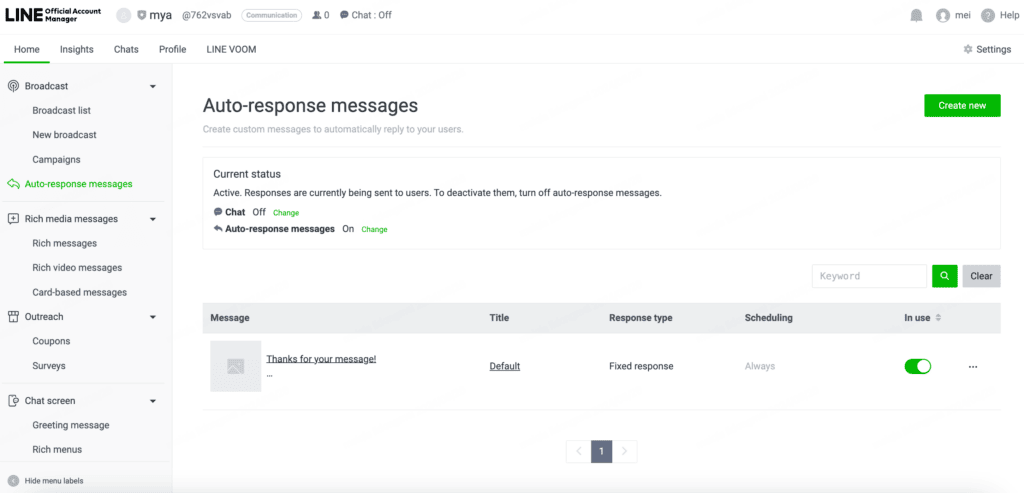Click the Create new button

coord(962,106)
